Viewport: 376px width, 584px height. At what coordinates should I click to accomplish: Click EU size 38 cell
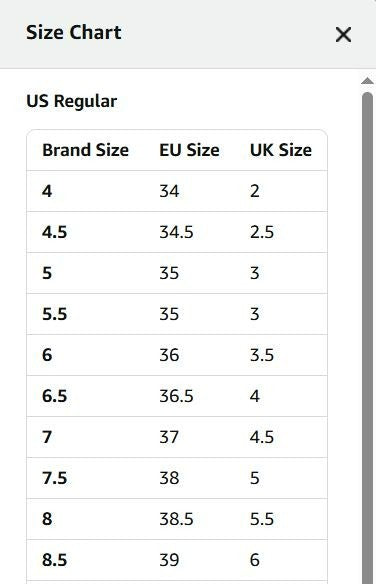tap(169, 478)
